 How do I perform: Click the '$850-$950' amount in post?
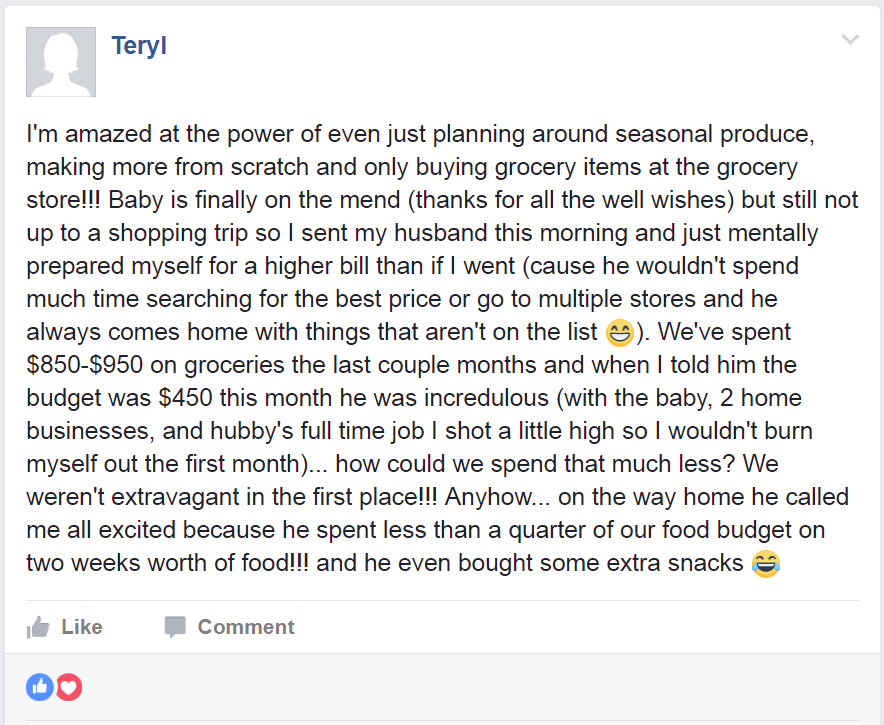coord(91,365)
